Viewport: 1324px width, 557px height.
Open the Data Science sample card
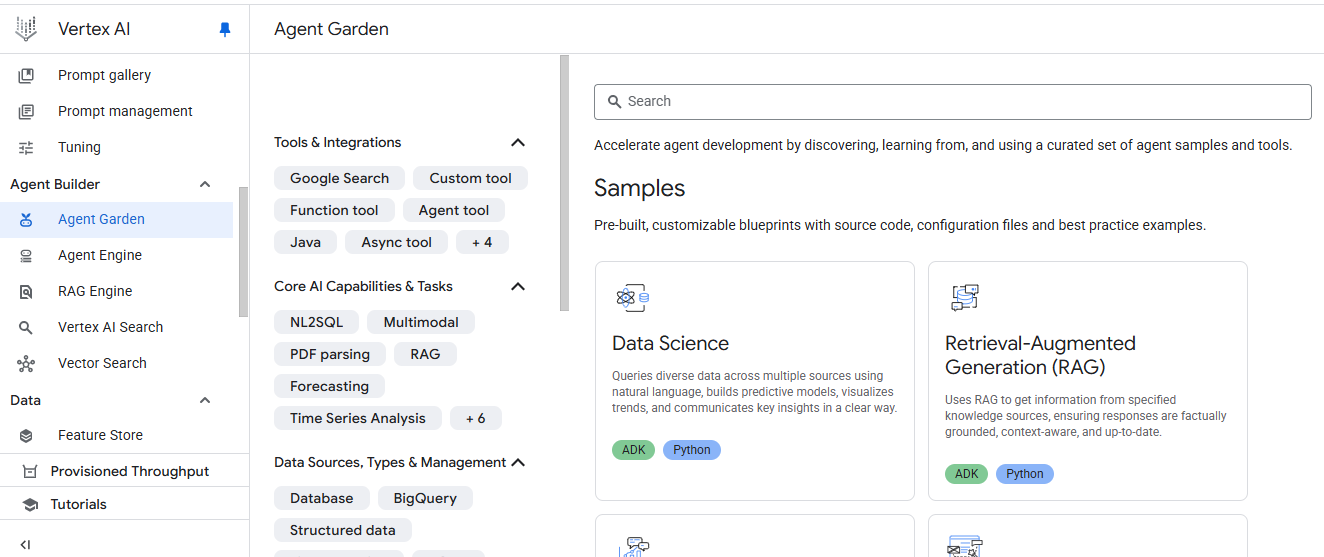(755, 381)
